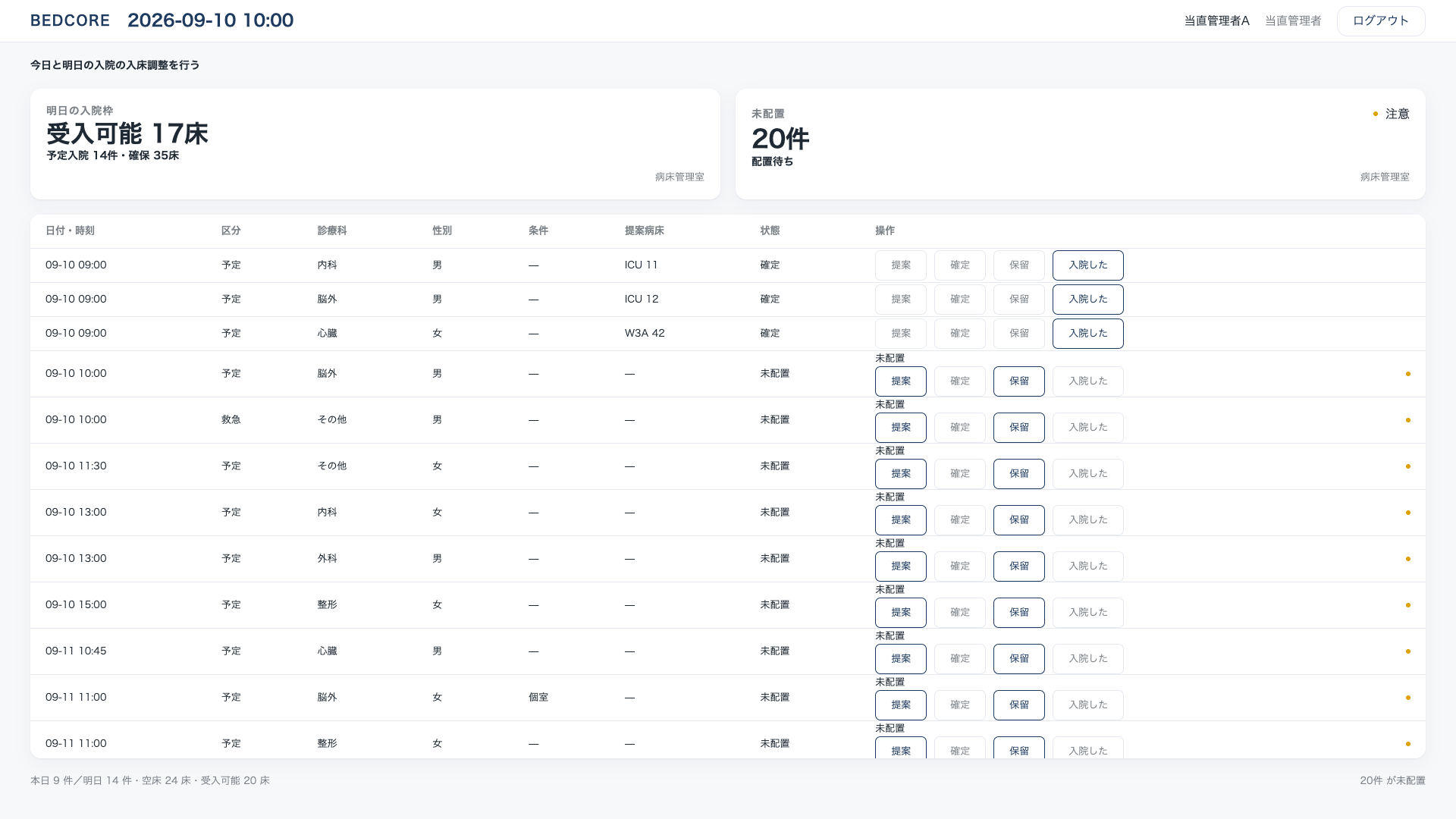Screen dimensions: 1456x819
Task: Click the footer text 20件 が未配置
Action: [x=1392, y=780]
